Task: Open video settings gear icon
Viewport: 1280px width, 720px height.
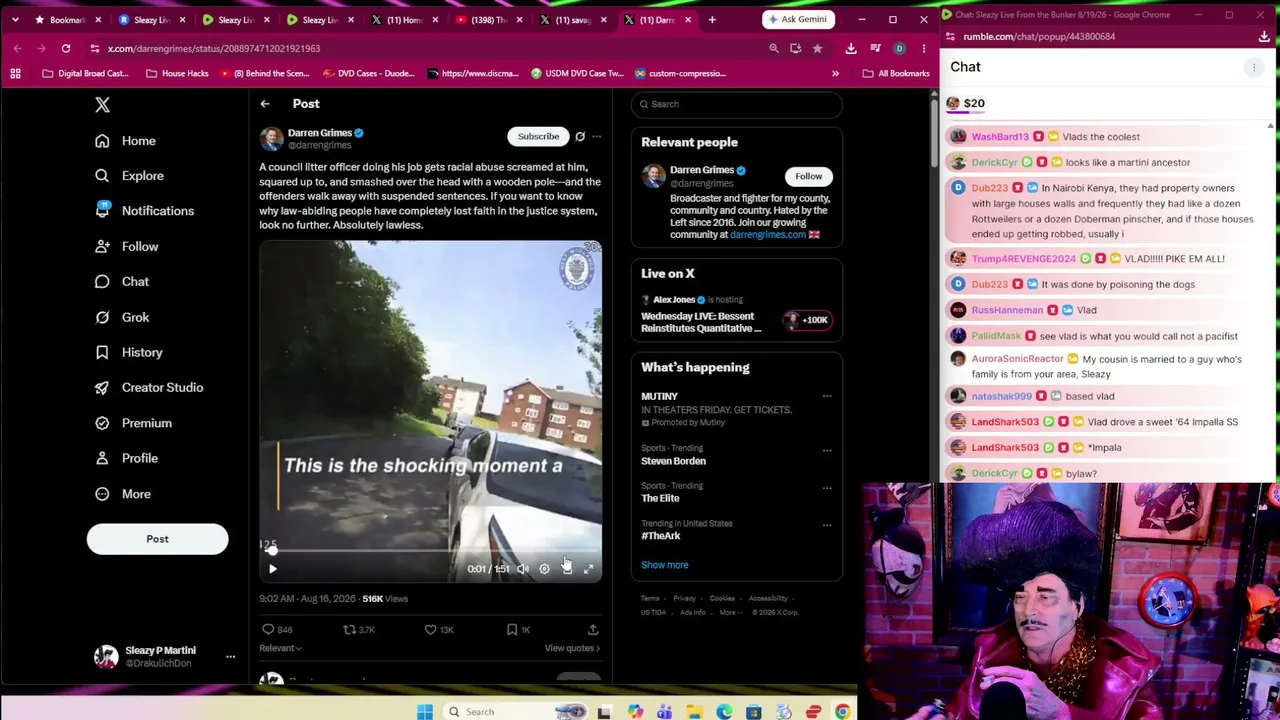Action: coord(544,569)
